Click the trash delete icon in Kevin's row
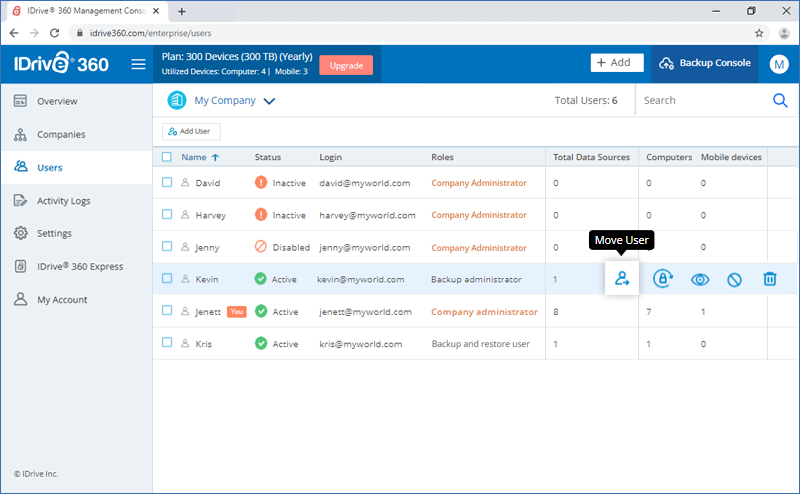 tap(770, 279)
